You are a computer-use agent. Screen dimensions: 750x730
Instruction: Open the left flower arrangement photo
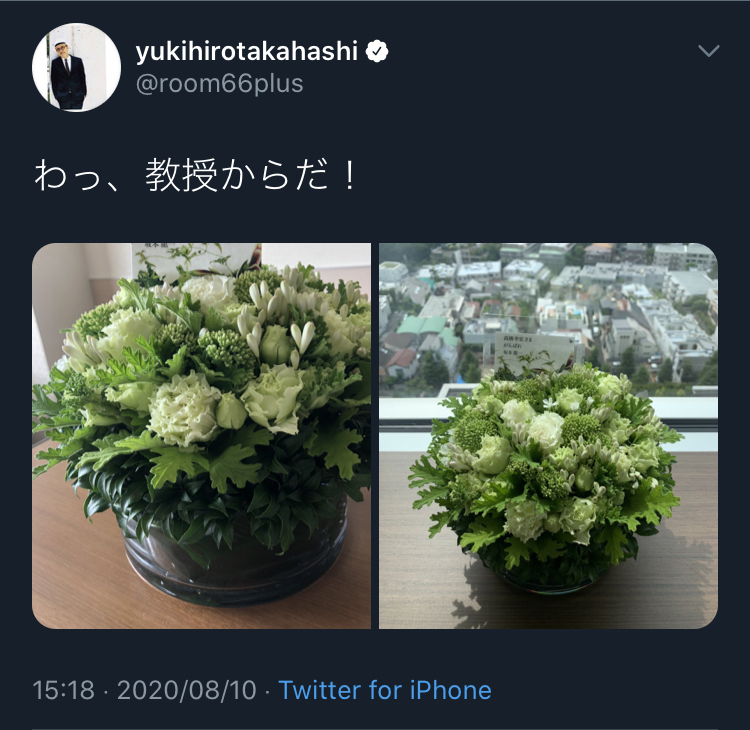(201, 436)
